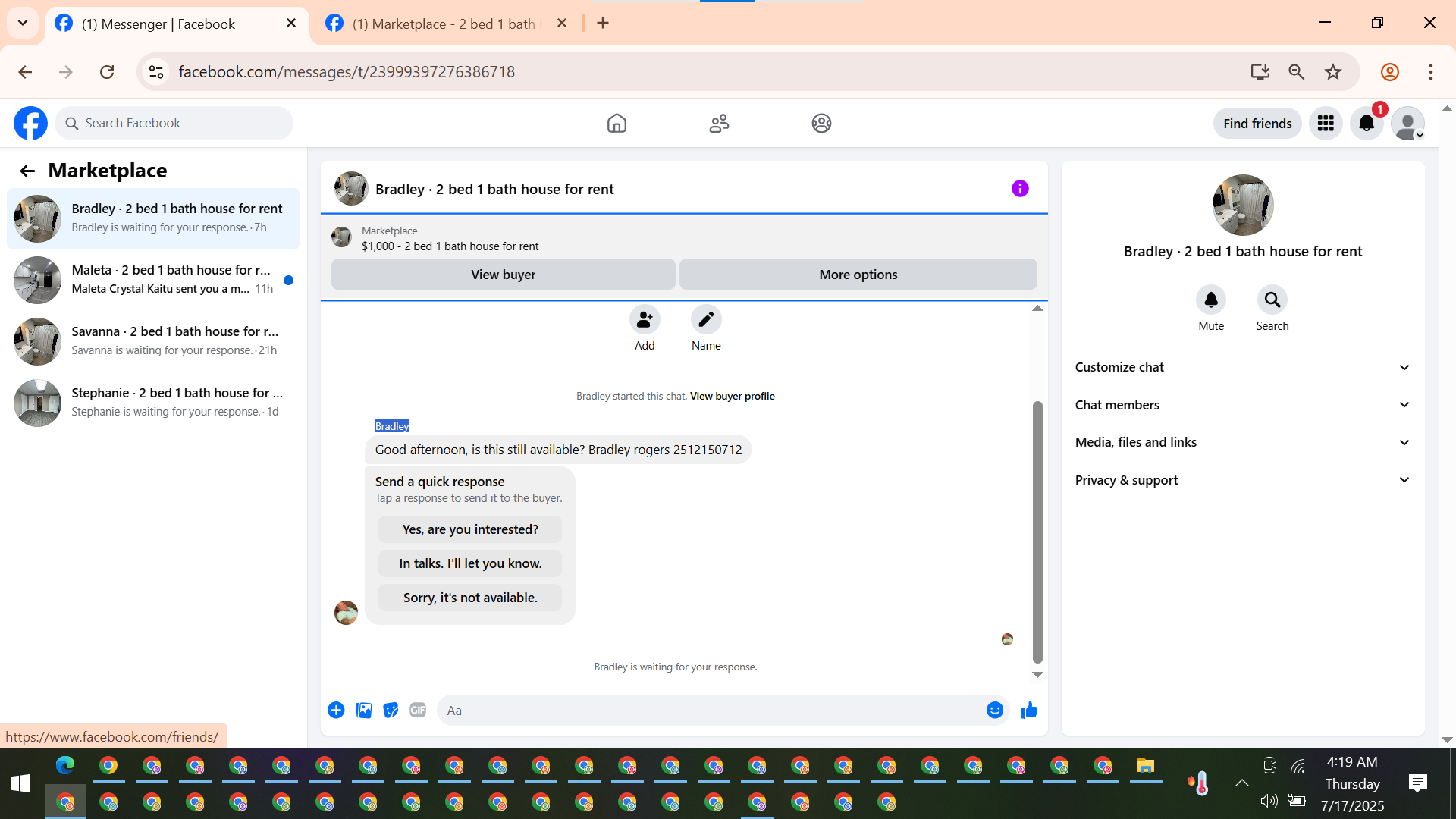Expand the Customize chat section

click(x=1242, y=367)
